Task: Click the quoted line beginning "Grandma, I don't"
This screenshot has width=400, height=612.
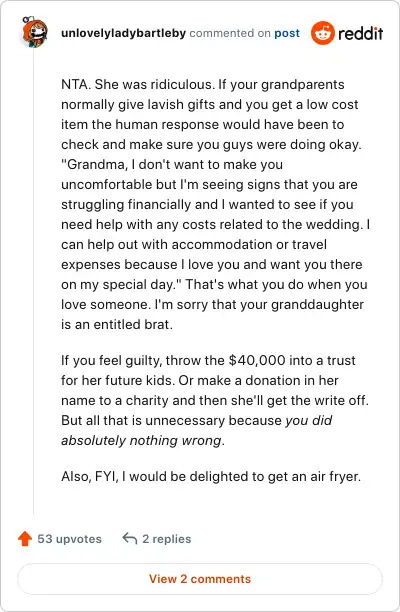Action: click(x=172, y=164)
